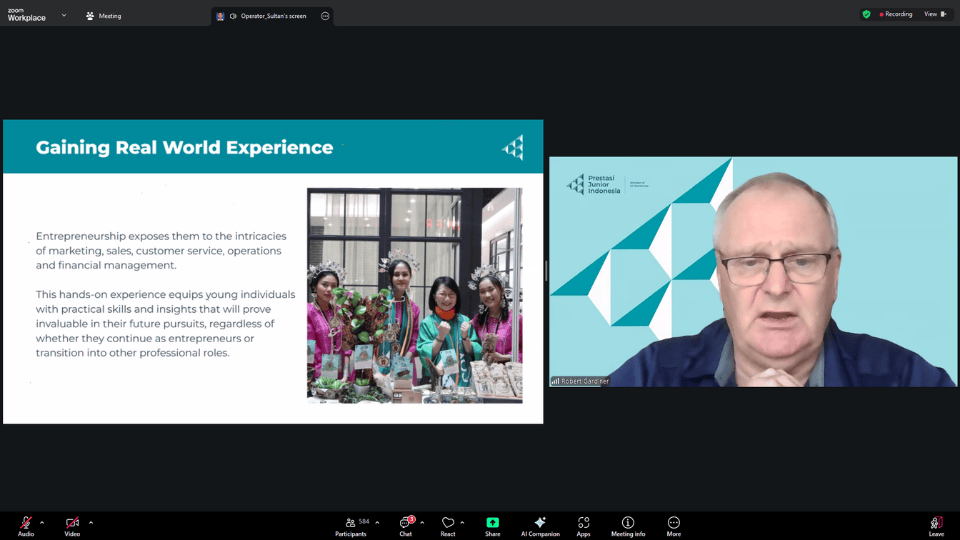Image resolution: width=960 pixels, height=540 pixels.
Task: Open the More options menu
Action: pos(674,523)
